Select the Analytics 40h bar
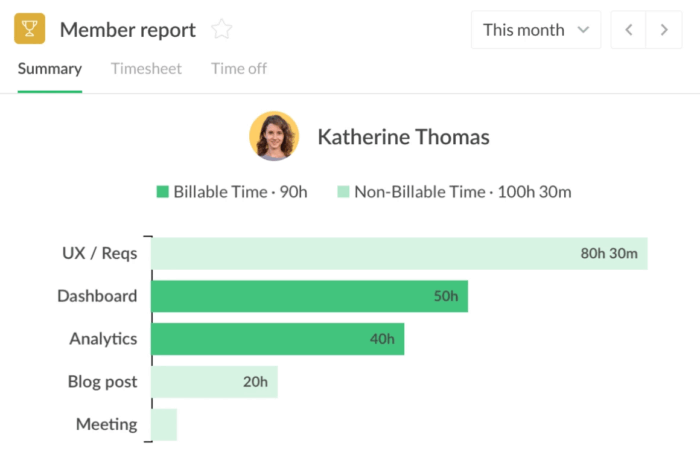 [277, 339]
